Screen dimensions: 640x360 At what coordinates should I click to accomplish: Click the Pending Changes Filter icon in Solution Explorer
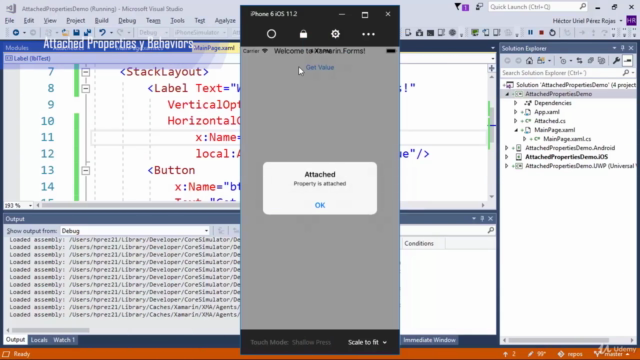[x=563, y=61]
